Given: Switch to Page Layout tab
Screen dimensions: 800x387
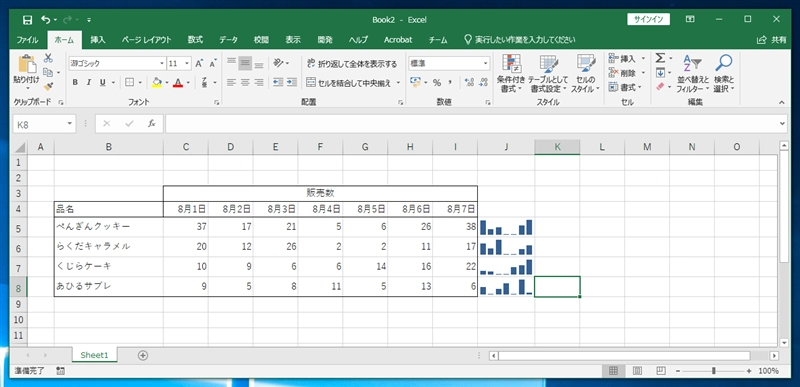Looking at the screenshot, I should pyautogui.click(x=146, y=40).
